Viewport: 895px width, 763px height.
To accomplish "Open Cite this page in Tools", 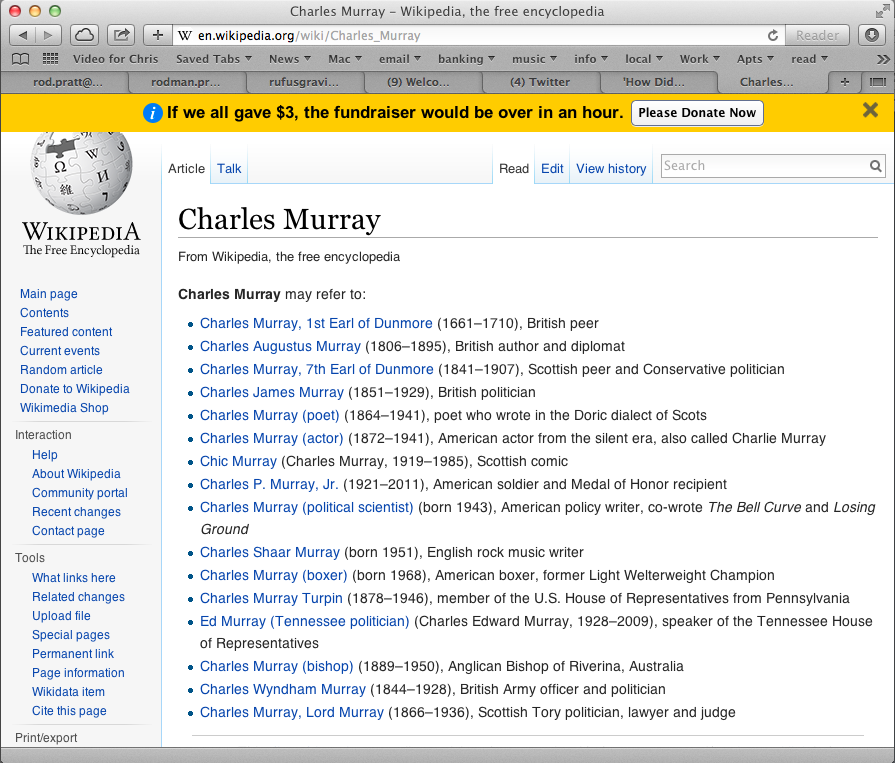I will click(69, 711).
